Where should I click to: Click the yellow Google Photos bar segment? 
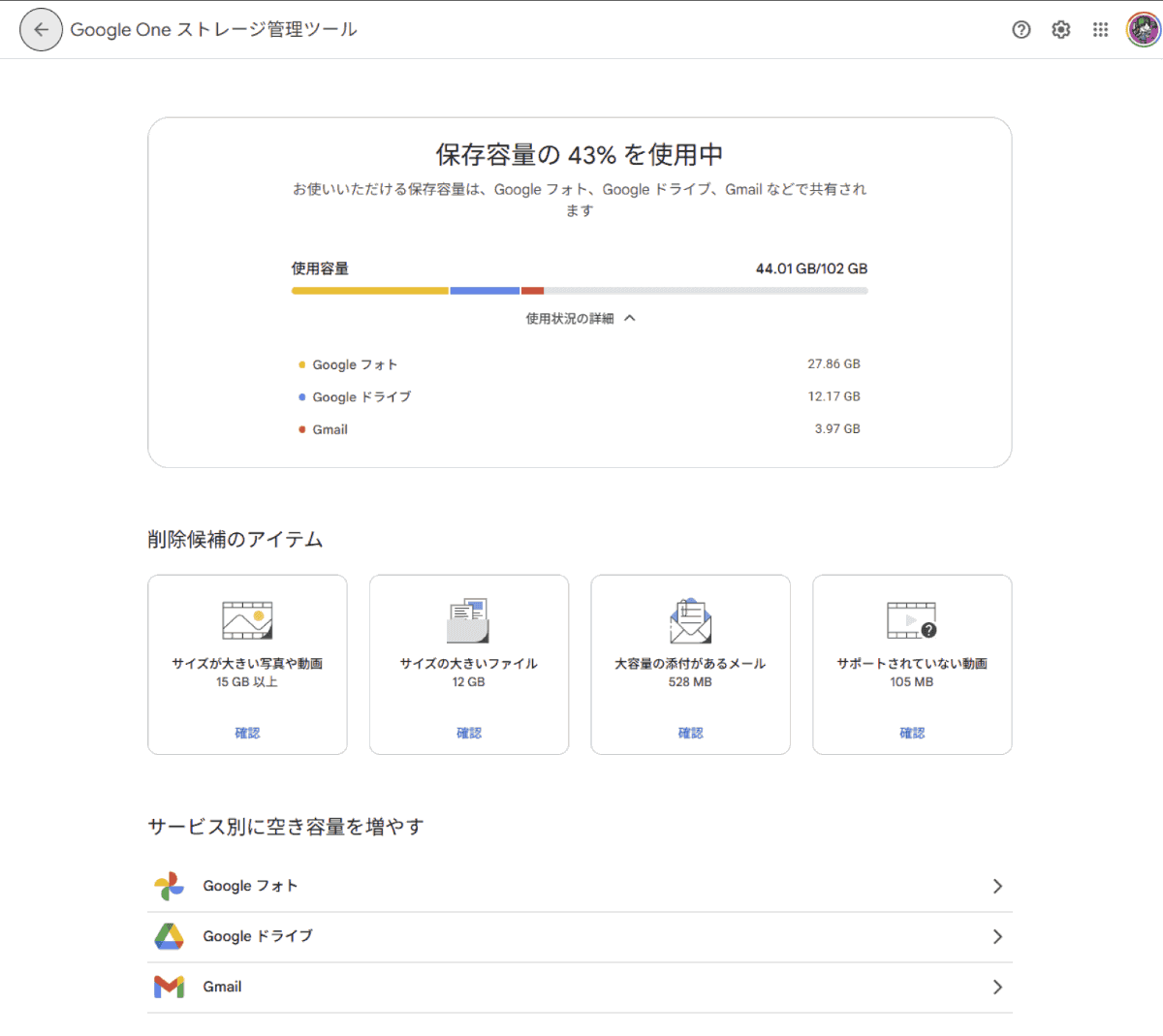click(370, 291)
